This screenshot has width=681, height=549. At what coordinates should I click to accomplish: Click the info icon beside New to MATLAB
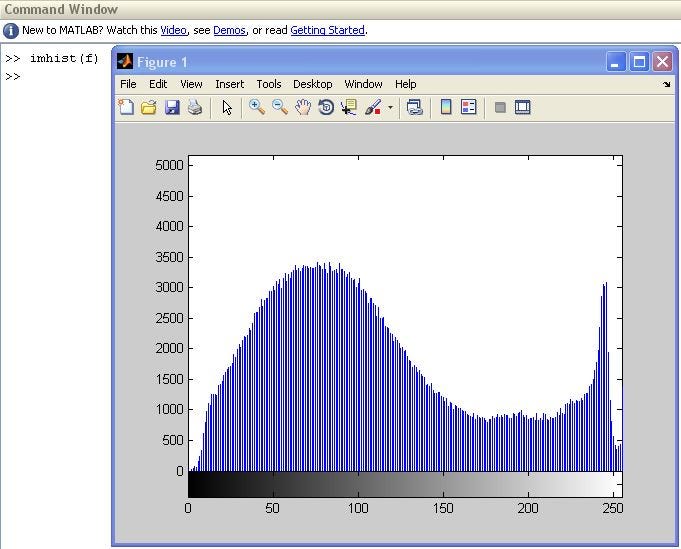11,31
